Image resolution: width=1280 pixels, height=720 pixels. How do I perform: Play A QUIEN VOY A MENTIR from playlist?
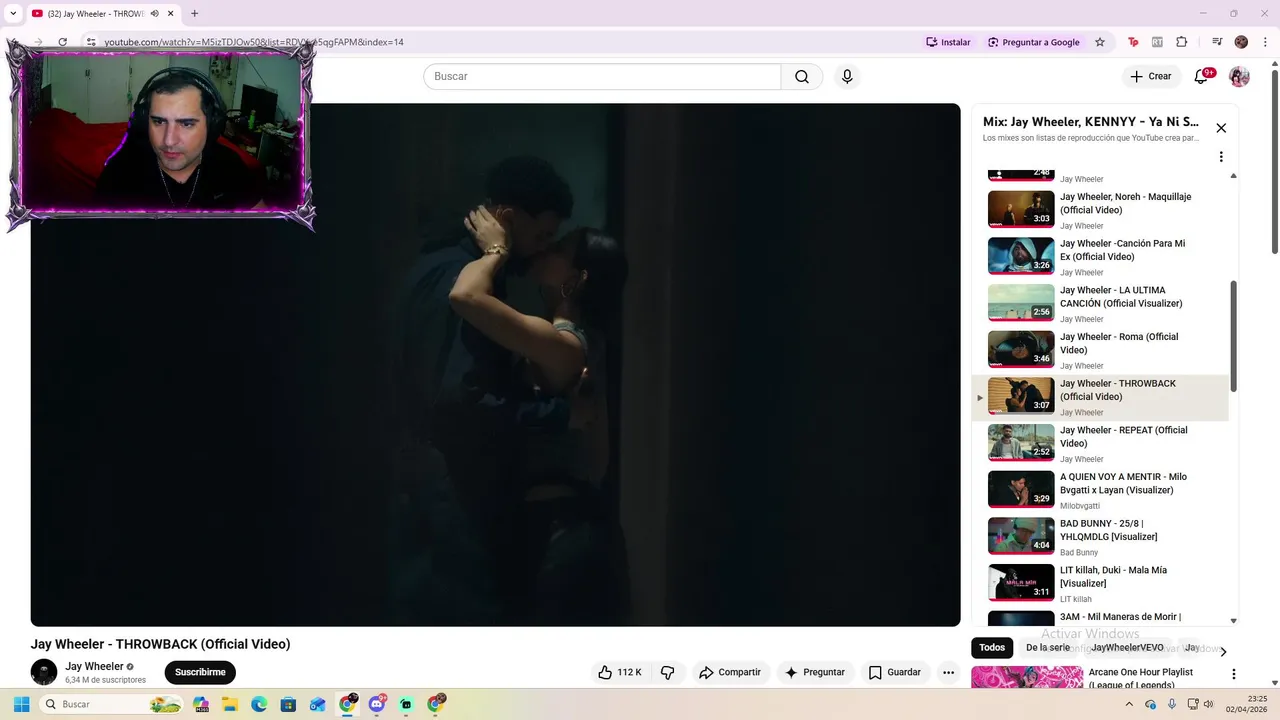(1100, 491)
